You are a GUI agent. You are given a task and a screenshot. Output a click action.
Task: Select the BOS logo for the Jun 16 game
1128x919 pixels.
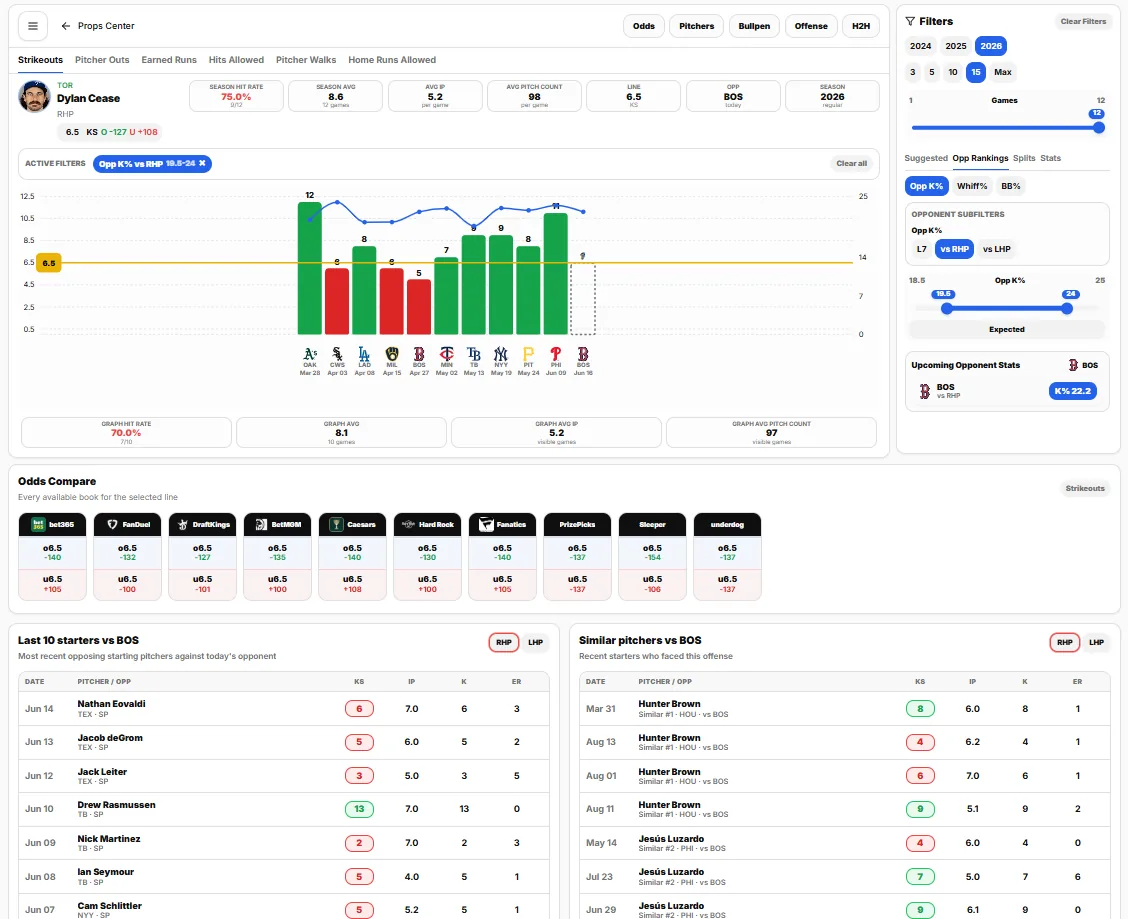tap(583, 354)
